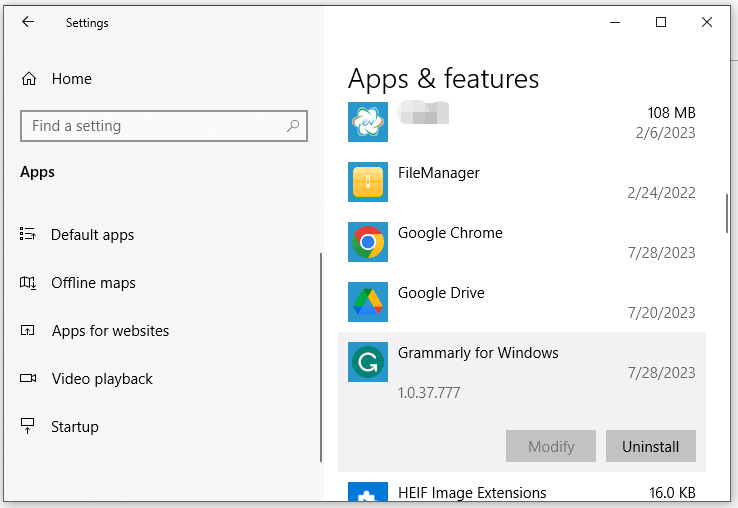The image size is (738, 508).
Task: Click the Apps for websites icon
Action: pos(27,331)
